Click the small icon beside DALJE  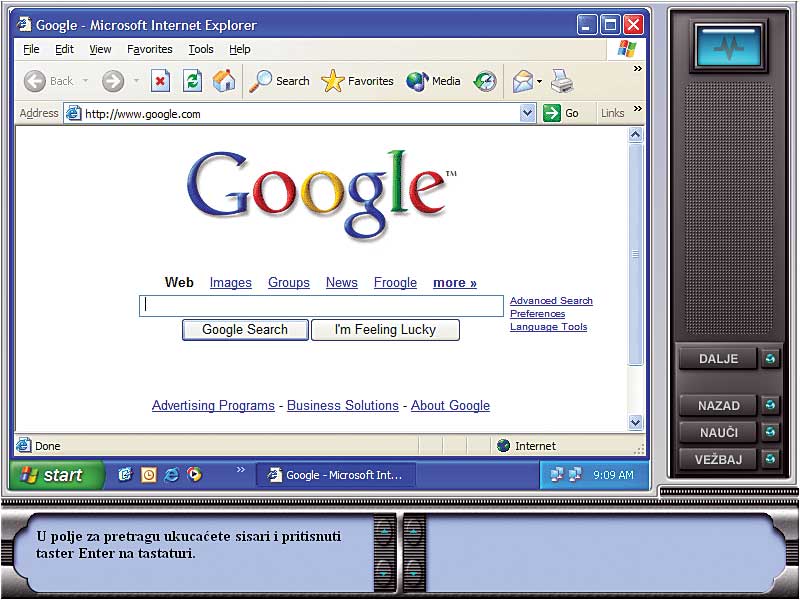point(770,359)
